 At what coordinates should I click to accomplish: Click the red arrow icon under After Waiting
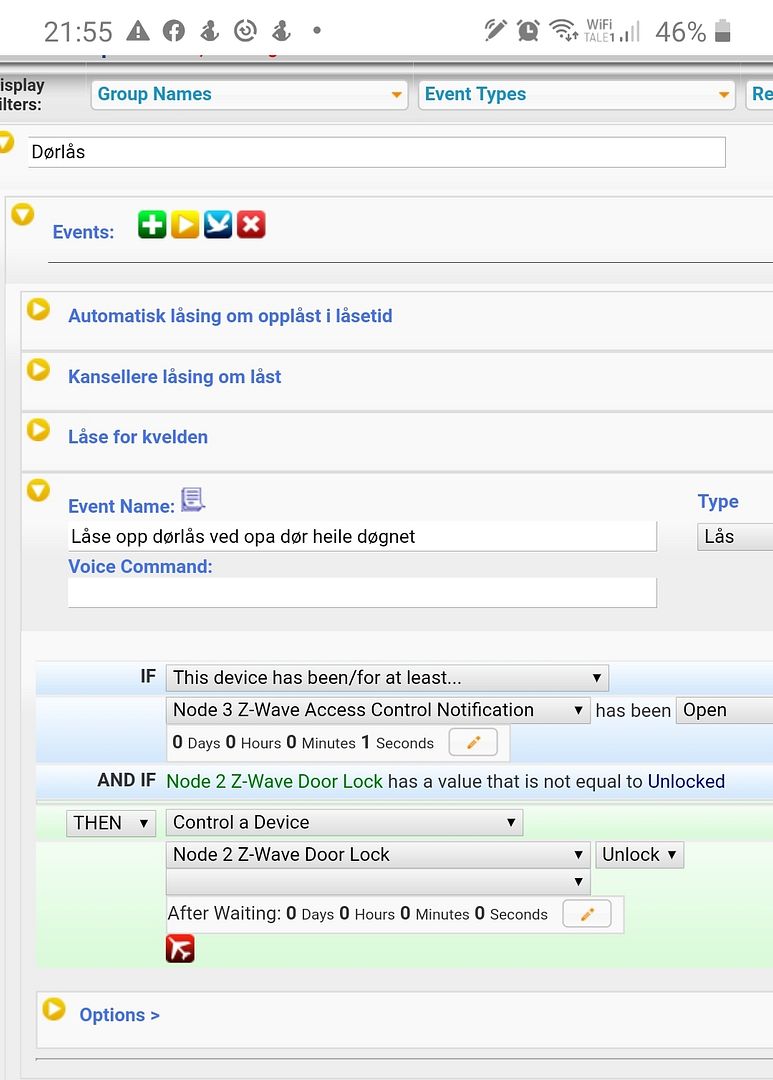(180, 948)
